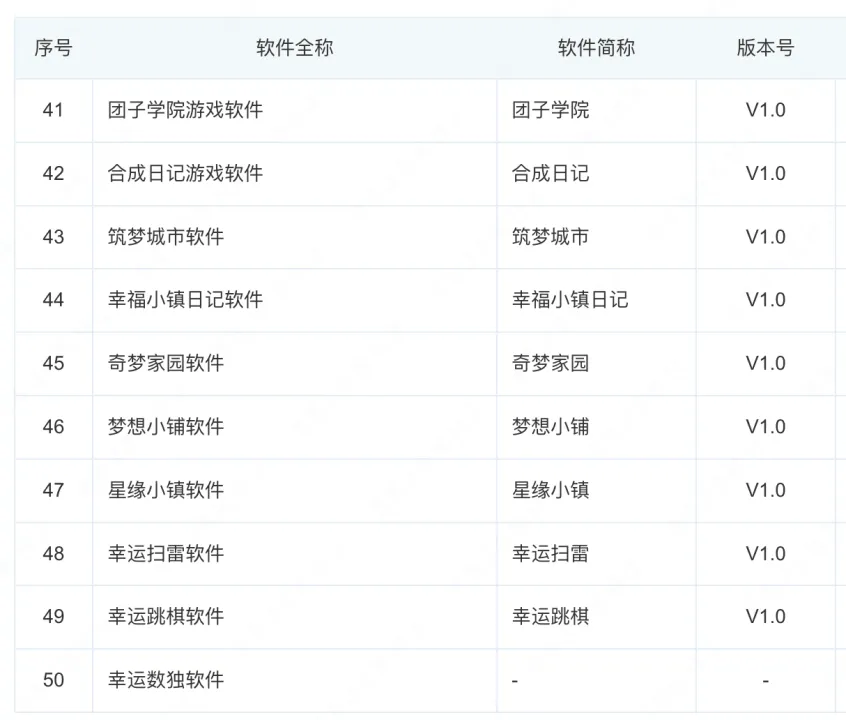Click short name 幸运扫雷 cell
The width and height of the screenshot is (846, 720).
(551, 553)
